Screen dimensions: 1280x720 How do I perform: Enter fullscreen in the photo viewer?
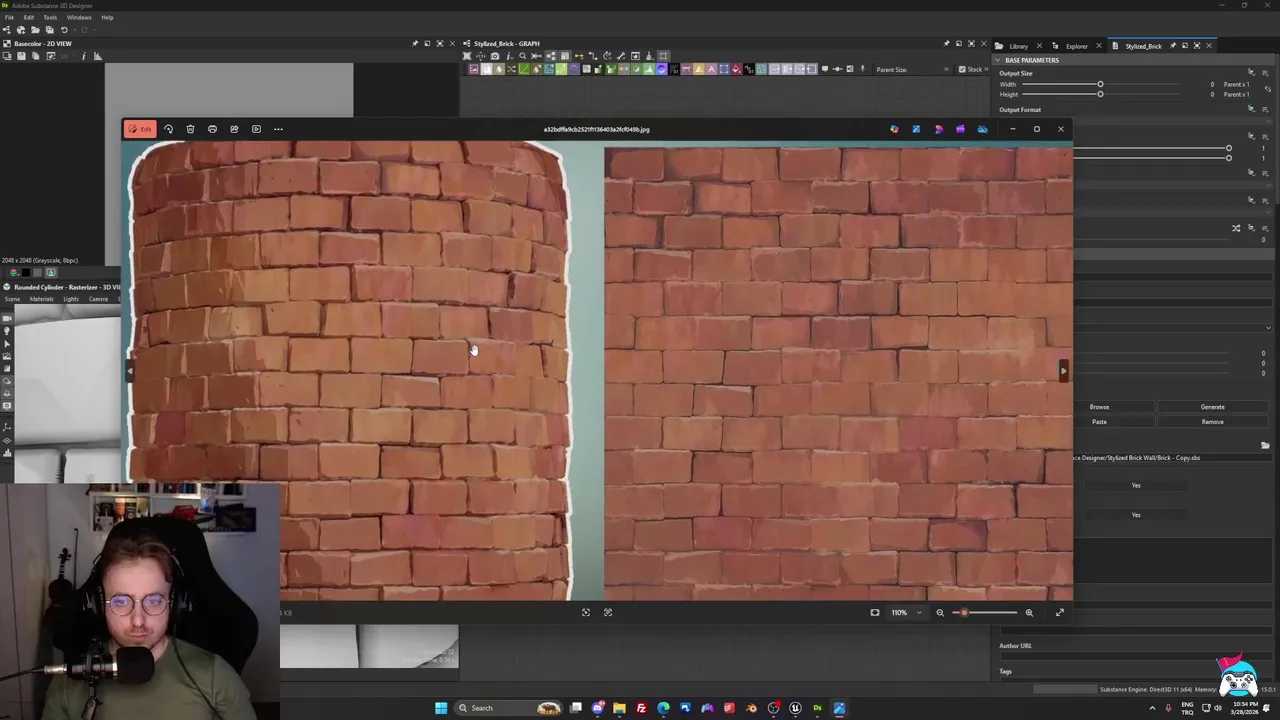(x=1060, y=612)
